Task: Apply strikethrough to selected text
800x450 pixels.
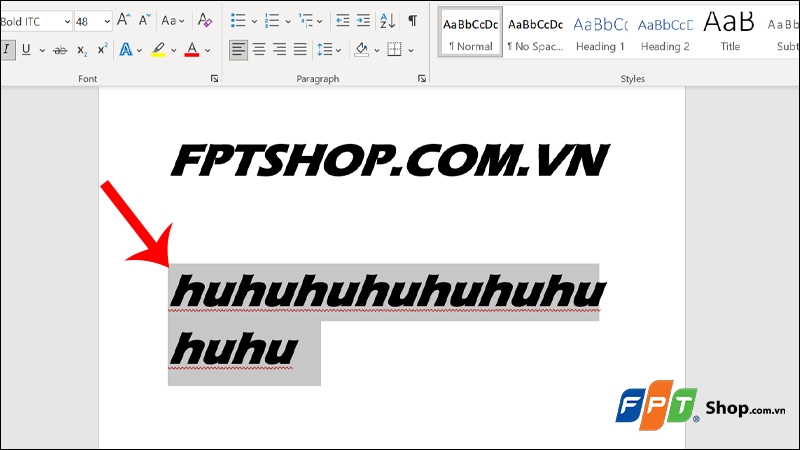Action: pyautogui.click(x=60, y=50)
